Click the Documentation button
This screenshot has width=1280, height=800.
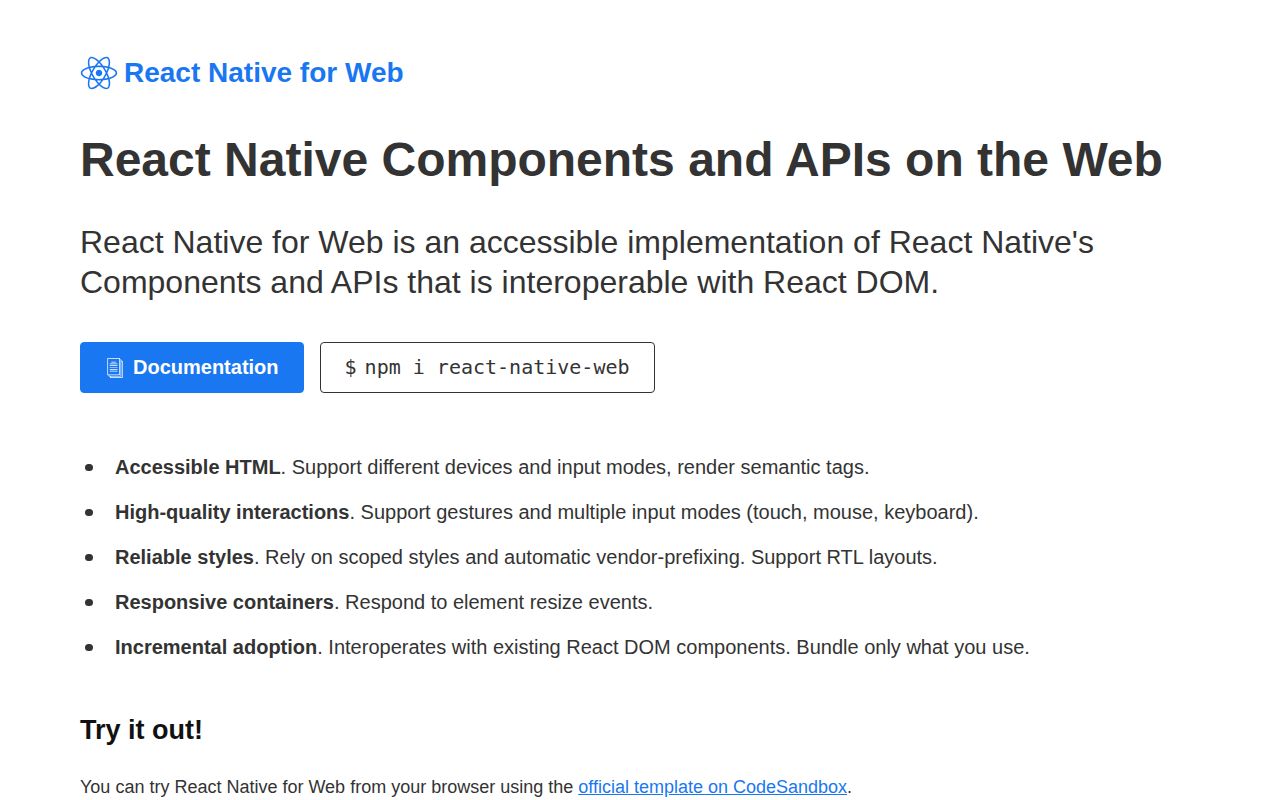pos(192,367)
